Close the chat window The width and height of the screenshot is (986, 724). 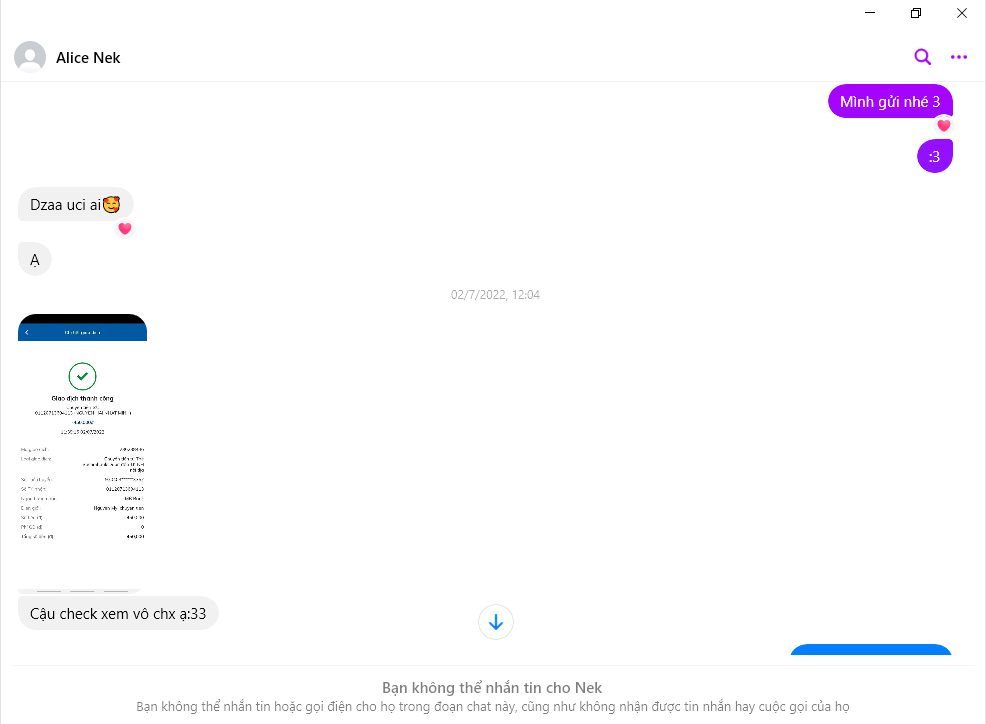pyautogui.click(x=961, y=13)
